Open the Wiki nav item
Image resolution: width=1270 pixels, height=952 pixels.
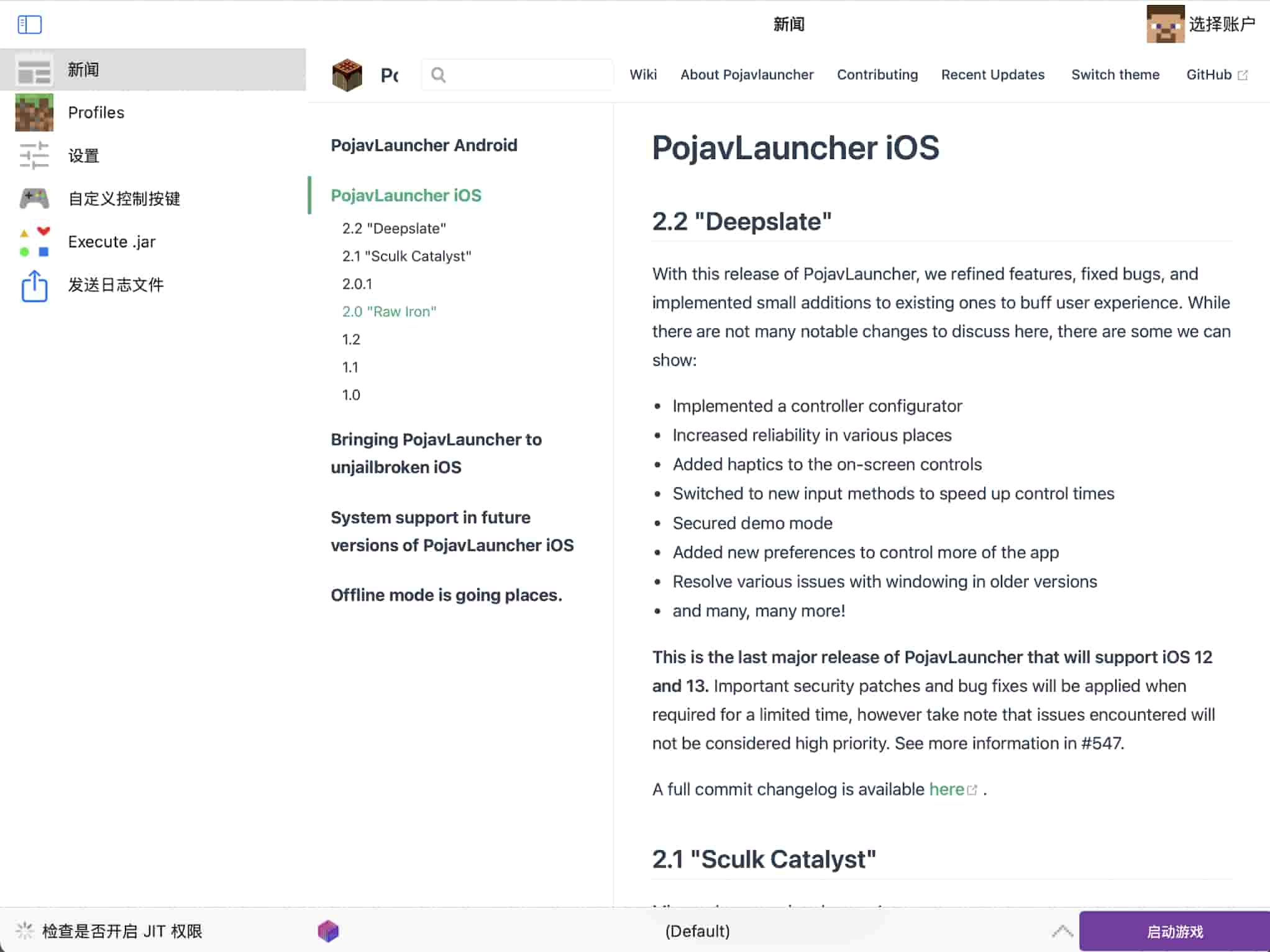pos(642,75)
